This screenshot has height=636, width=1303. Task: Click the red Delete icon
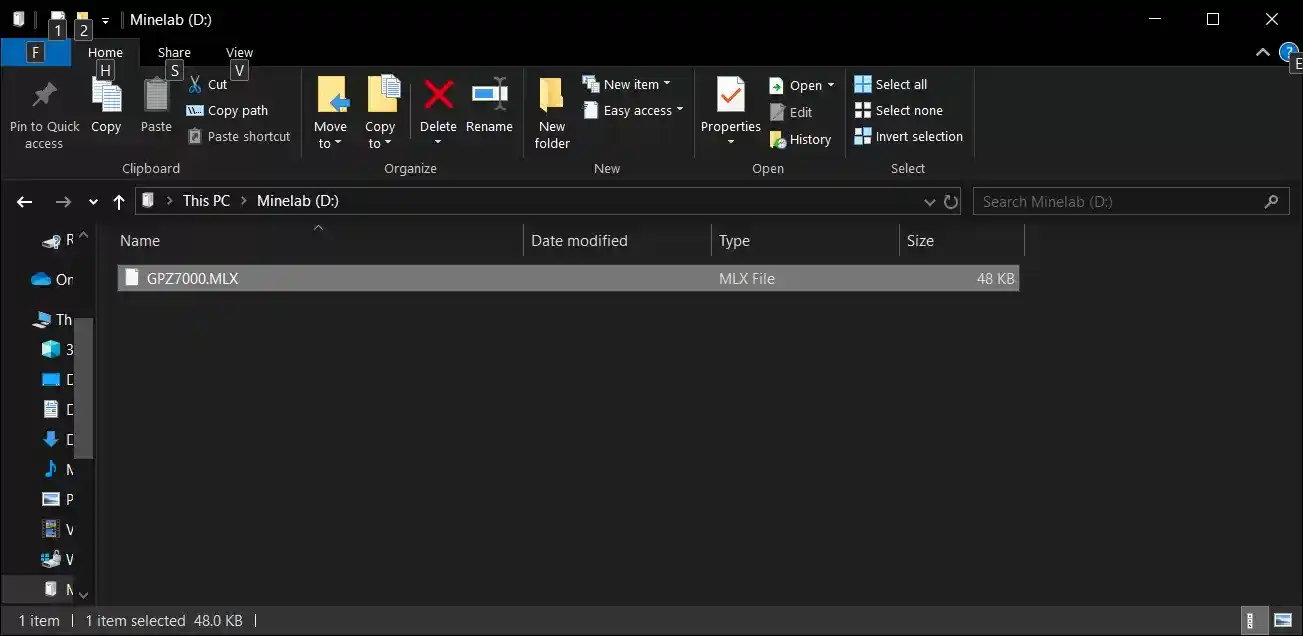pos(438,95)
